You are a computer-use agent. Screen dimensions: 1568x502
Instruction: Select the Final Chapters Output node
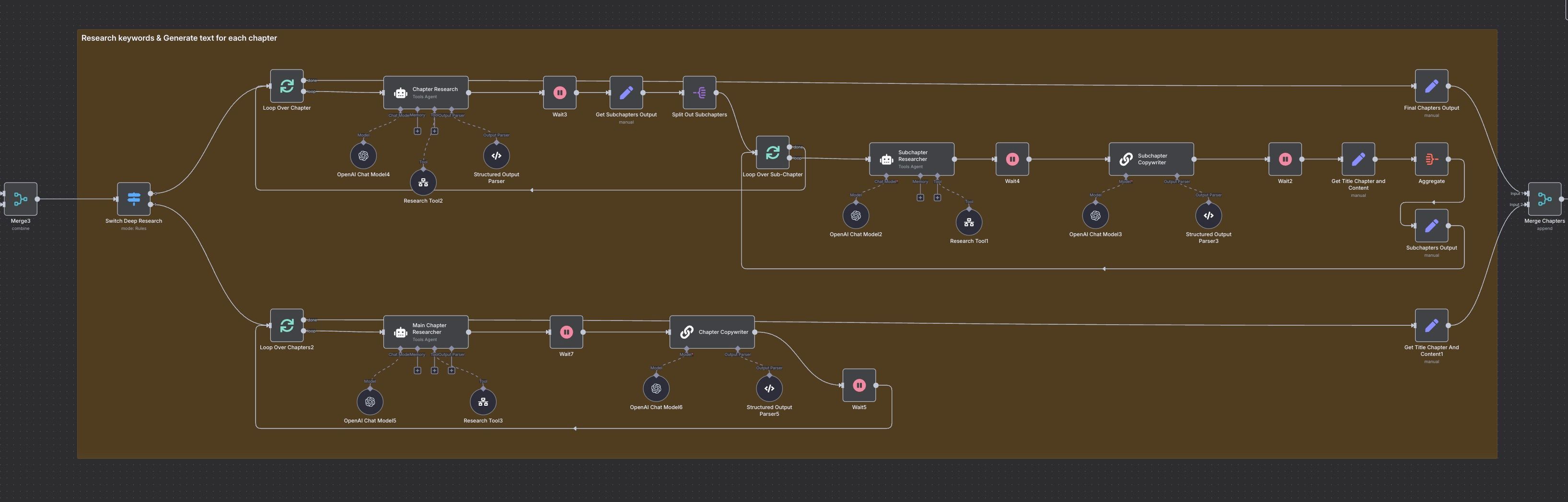[x=1432, y=86]
